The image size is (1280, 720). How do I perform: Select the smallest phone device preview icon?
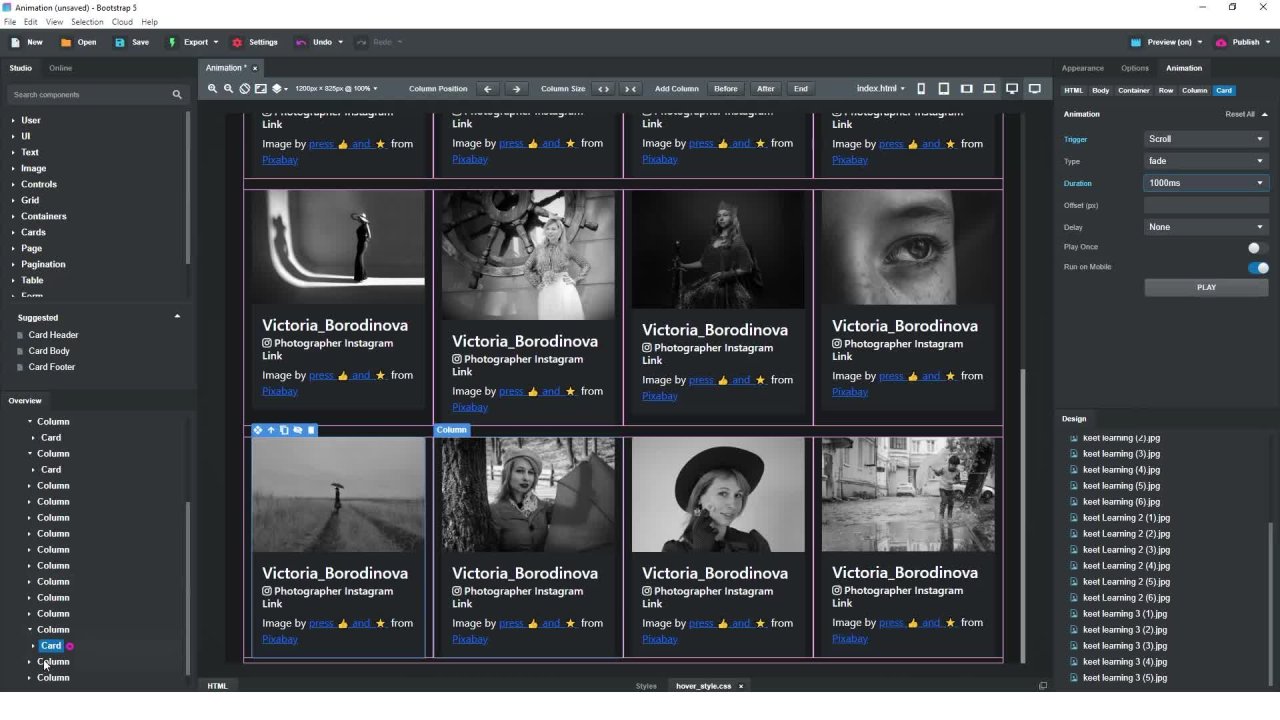click(x=921, y=89)
